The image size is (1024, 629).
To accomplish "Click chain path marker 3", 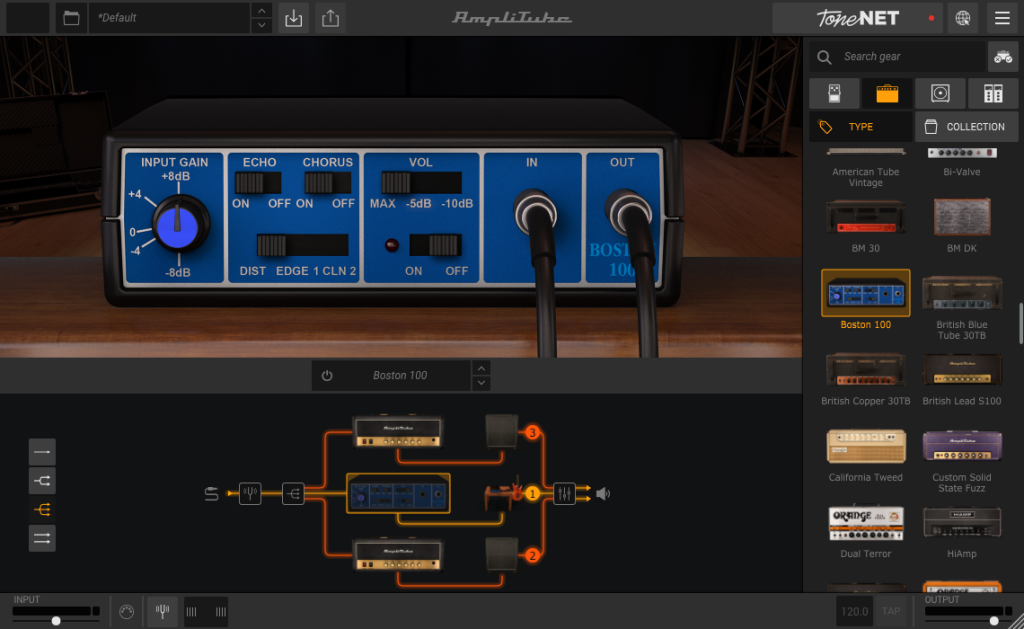I will (532, 432).
